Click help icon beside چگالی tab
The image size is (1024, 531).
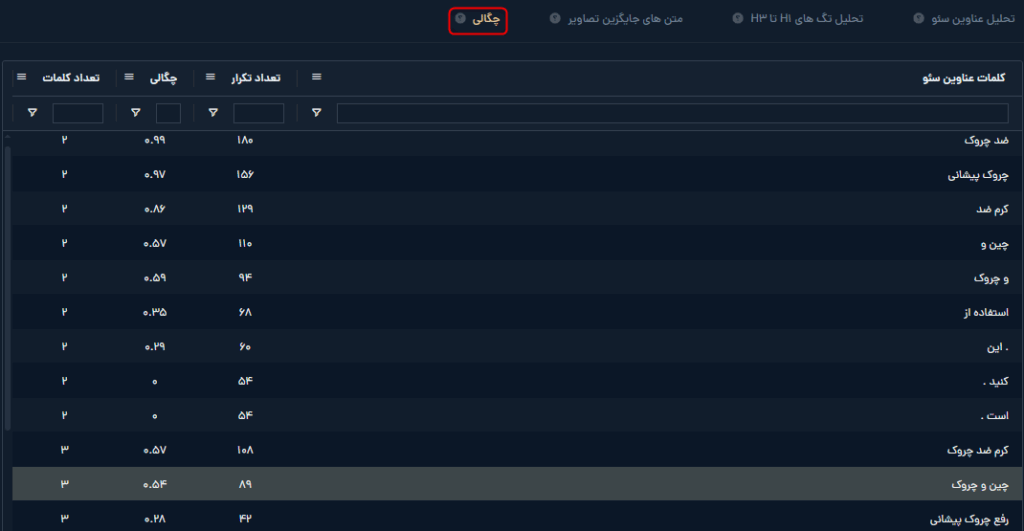[x=459, y=19]
